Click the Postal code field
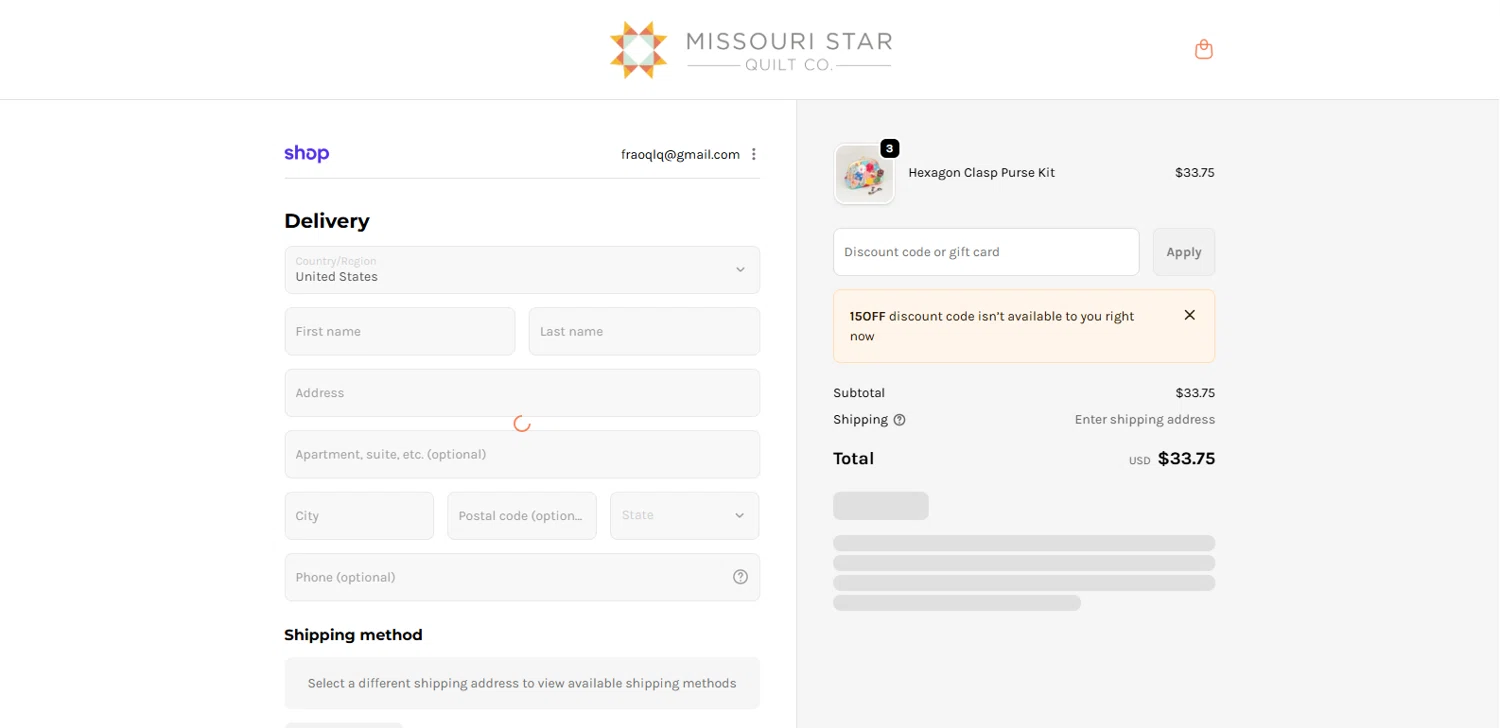Screen dimensions: 1500x728 [x=521, y=516]
